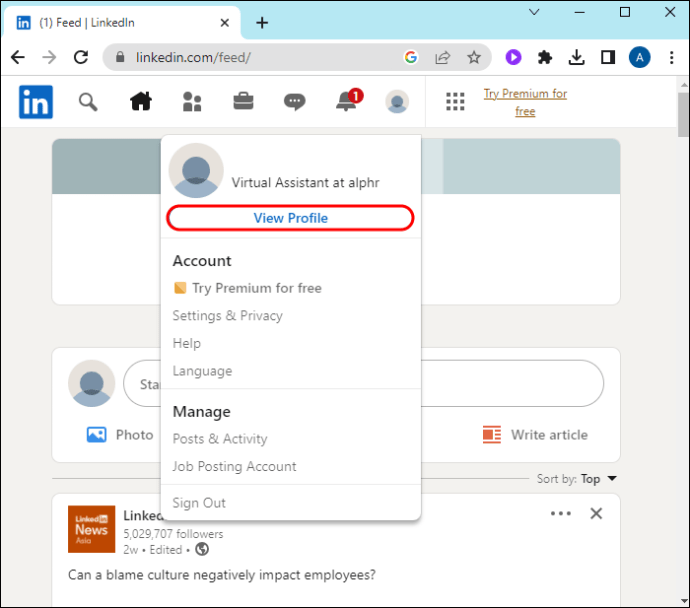Open the Jobs briefcase icon
This screenshot has height=608, width=690.
[x=243, y=102]
